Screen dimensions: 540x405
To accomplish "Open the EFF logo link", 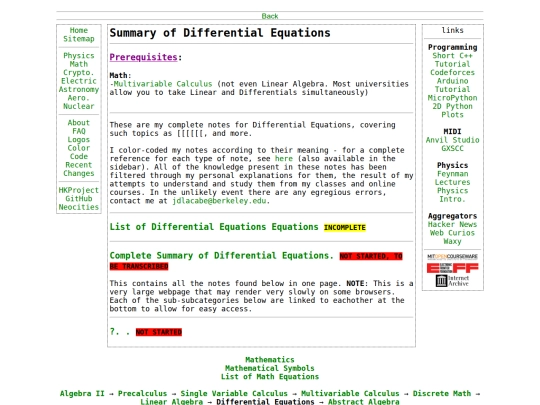I will click(452, 268).
